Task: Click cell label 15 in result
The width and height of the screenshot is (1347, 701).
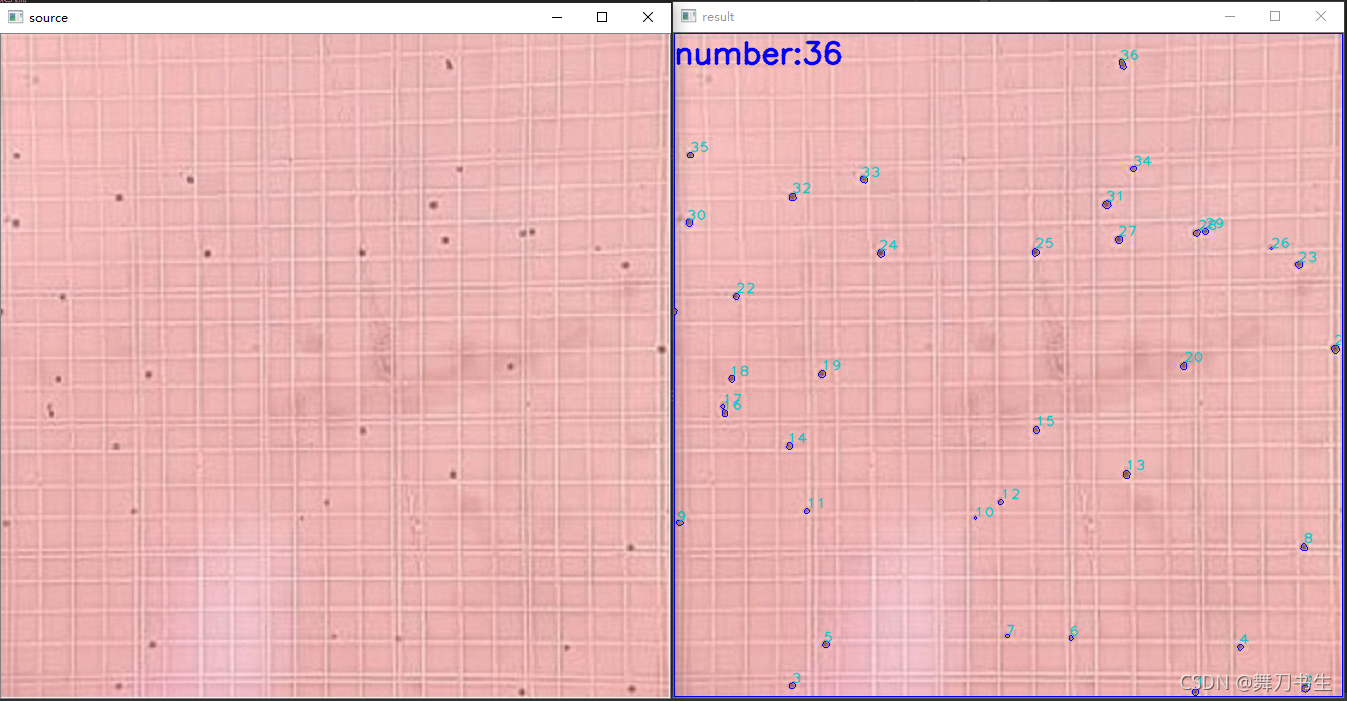Action: pos(1045,421)
